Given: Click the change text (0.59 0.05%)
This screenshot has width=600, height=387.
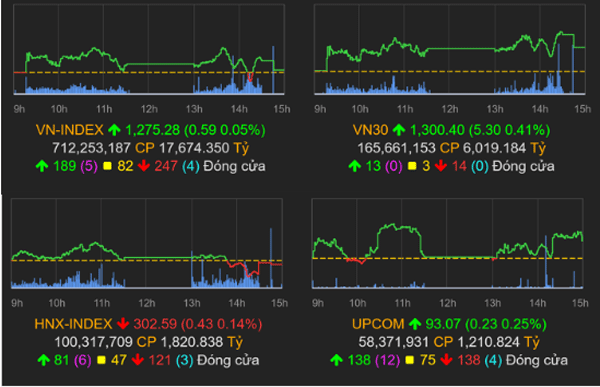Looking at the screenshot, I should pos(225,130).
